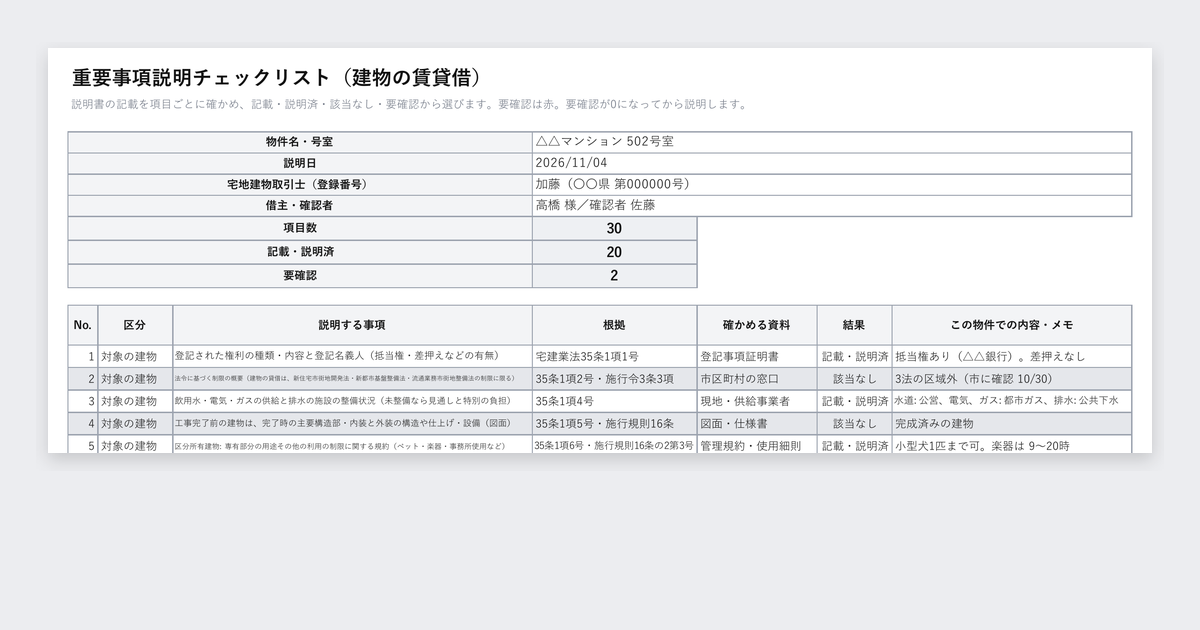The width and height of the screenshot is (1200, 630).
Task: Select the 物件名・号室 label cell
Action: pos(300,142)
